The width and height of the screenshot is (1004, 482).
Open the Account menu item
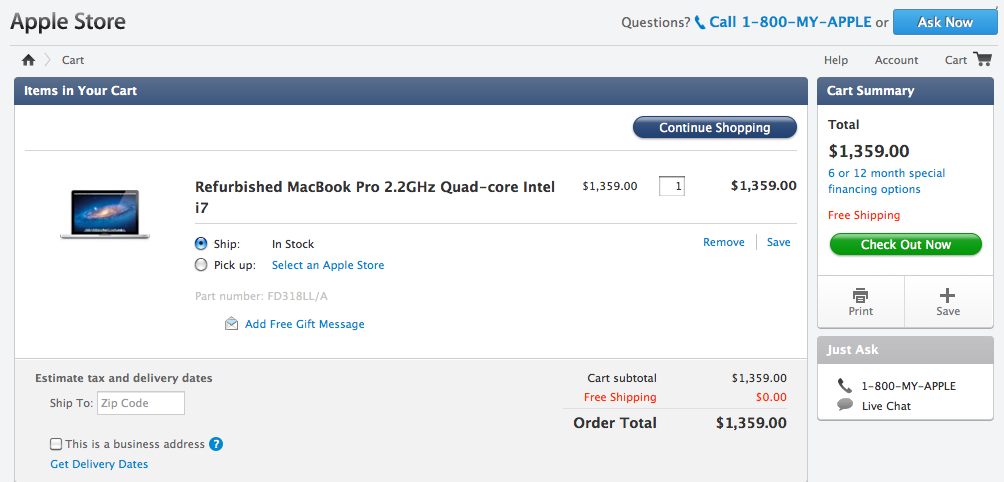point(896,60)
